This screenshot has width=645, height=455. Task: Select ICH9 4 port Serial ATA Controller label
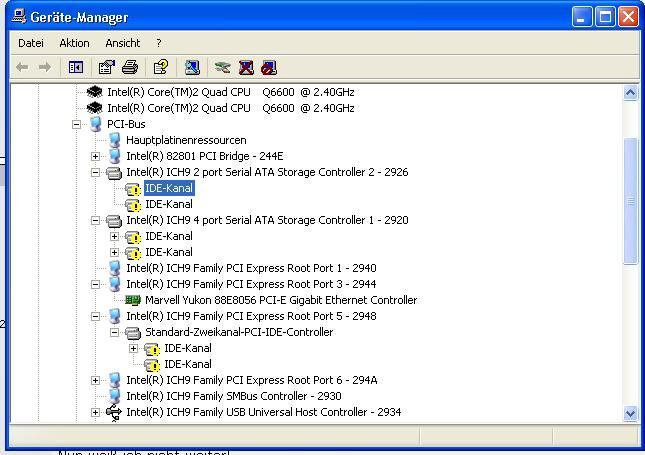click(267, 221)
